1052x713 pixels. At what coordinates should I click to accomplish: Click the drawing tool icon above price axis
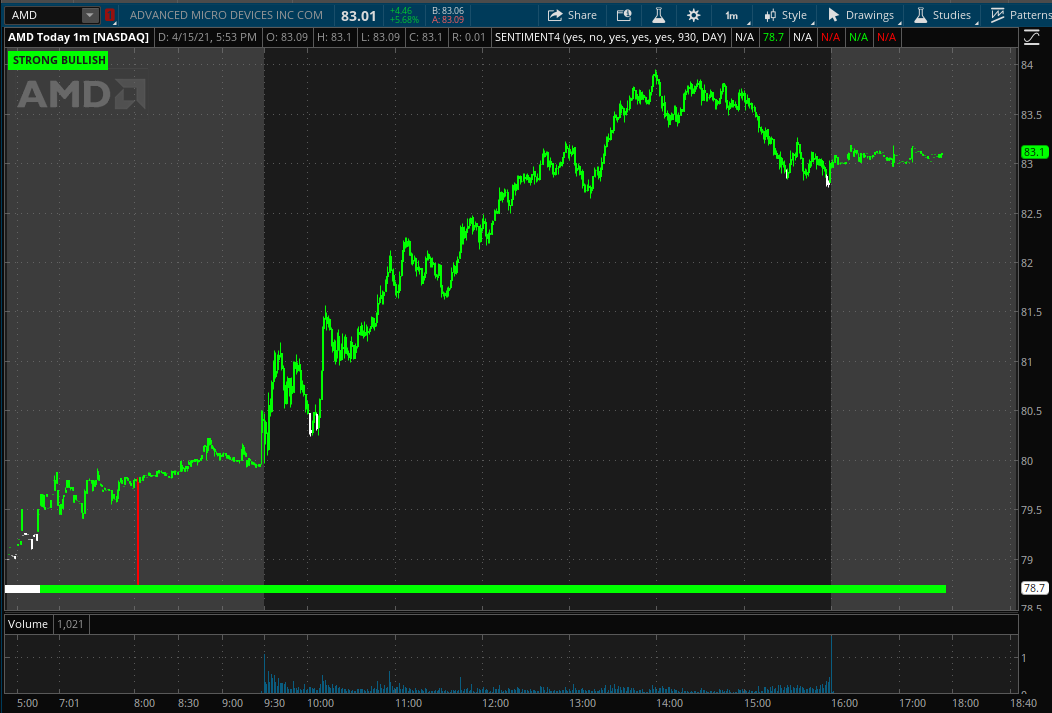click(1031, 38)
